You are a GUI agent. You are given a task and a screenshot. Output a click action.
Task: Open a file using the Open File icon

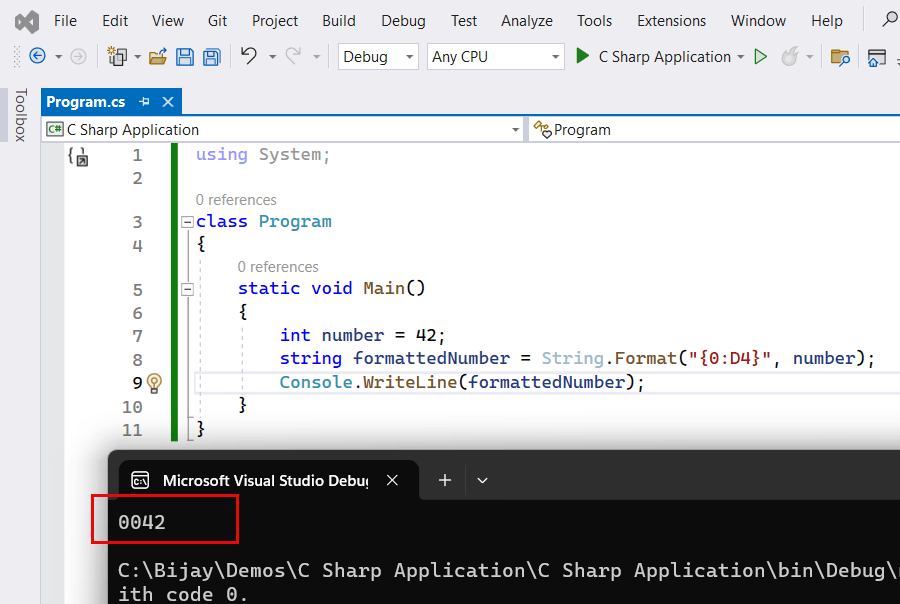point(156,57)
